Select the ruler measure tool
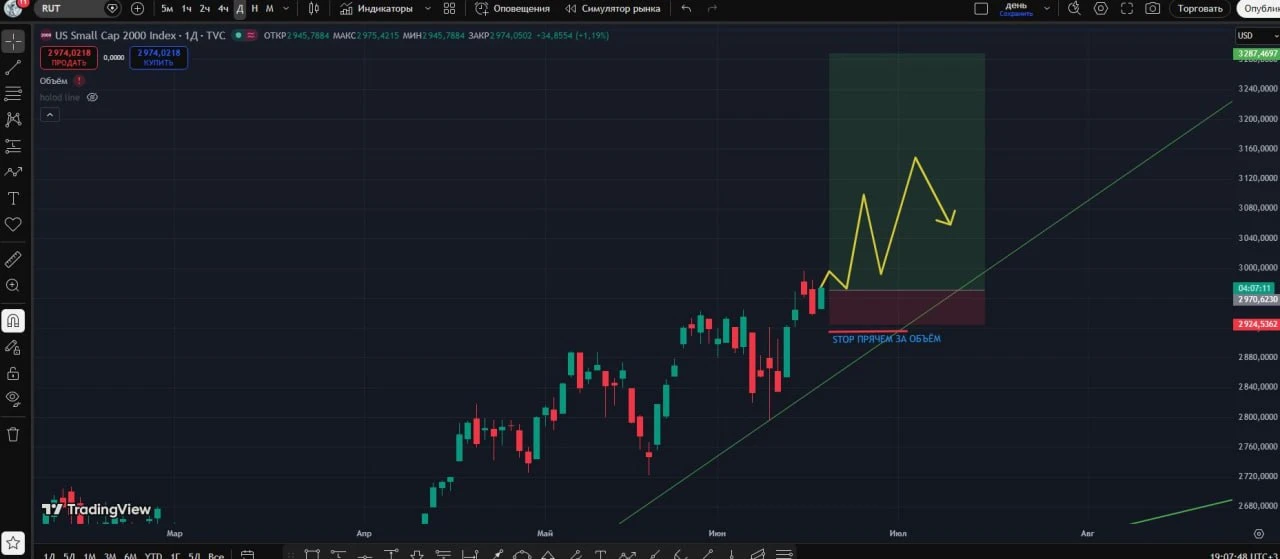Viewport: 1280px width, 559px height. (13, 259)
